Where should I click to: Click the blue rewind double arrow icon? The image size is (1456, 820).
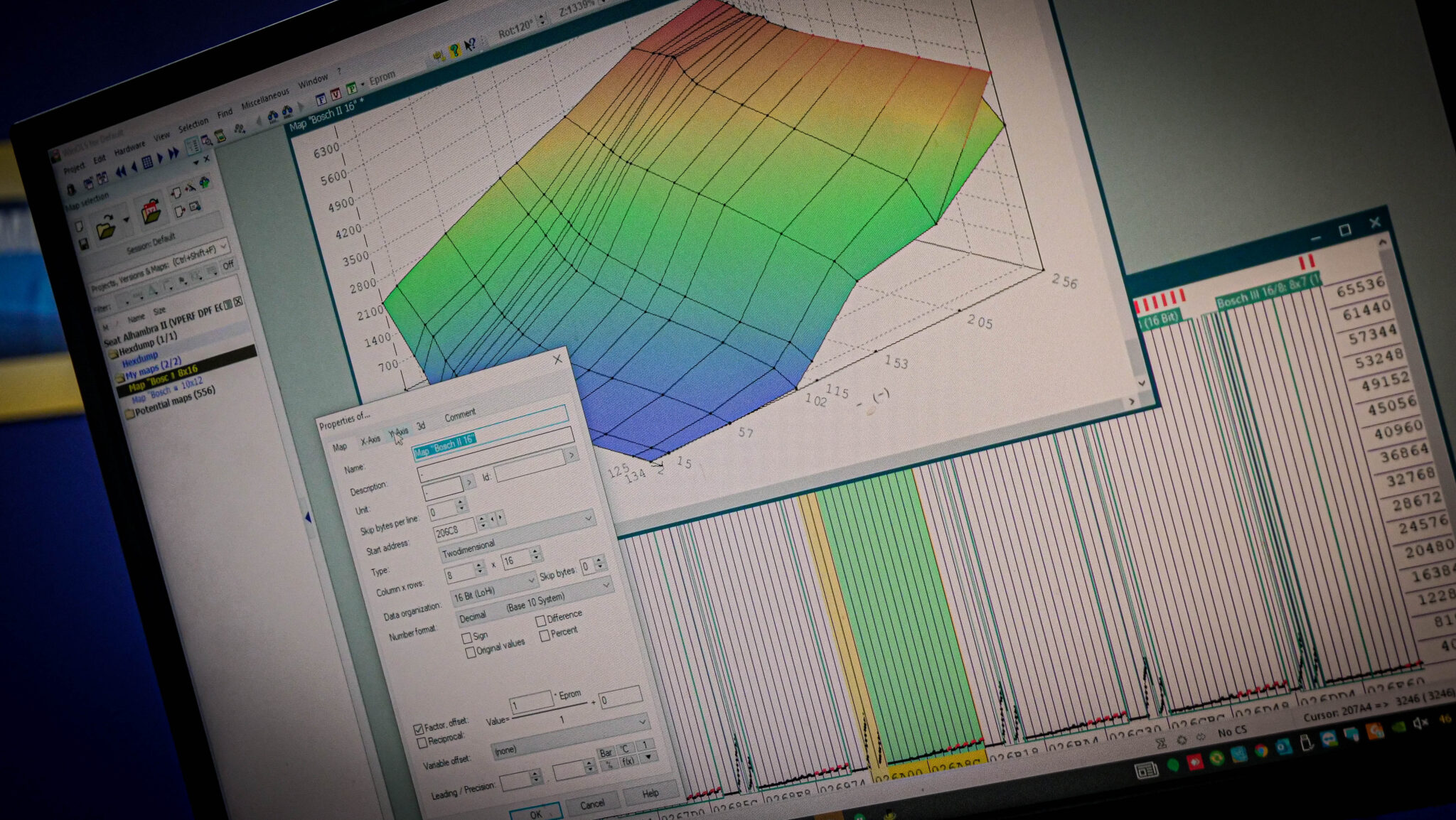pyautogui.click(x=121, y=171)
